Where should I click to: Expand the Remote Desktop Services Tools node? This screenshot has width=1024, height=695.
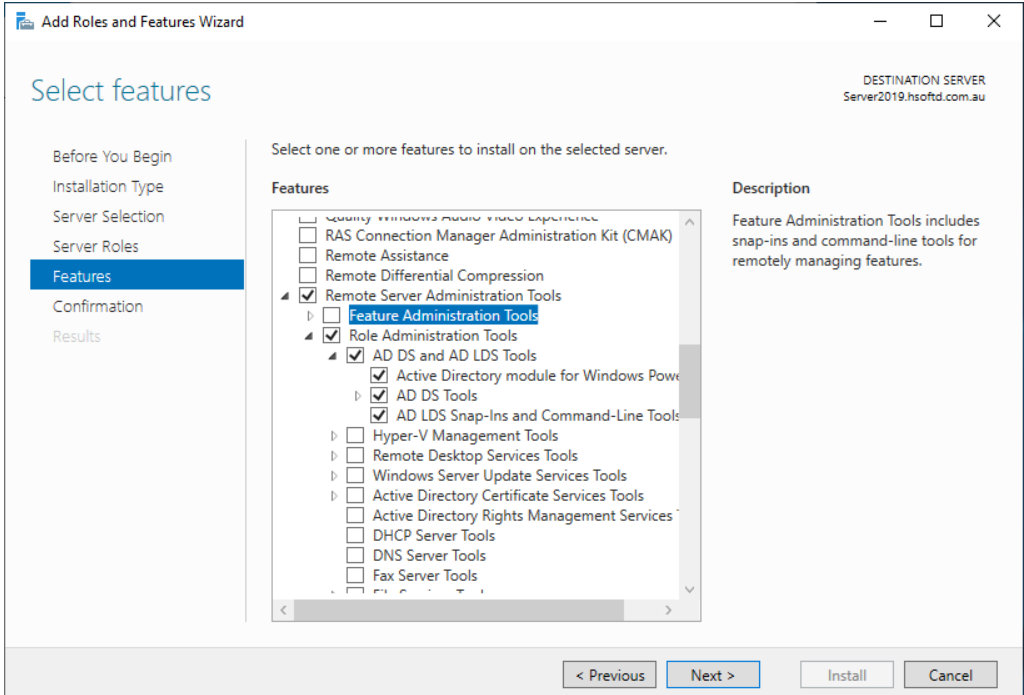coord(334,456)
